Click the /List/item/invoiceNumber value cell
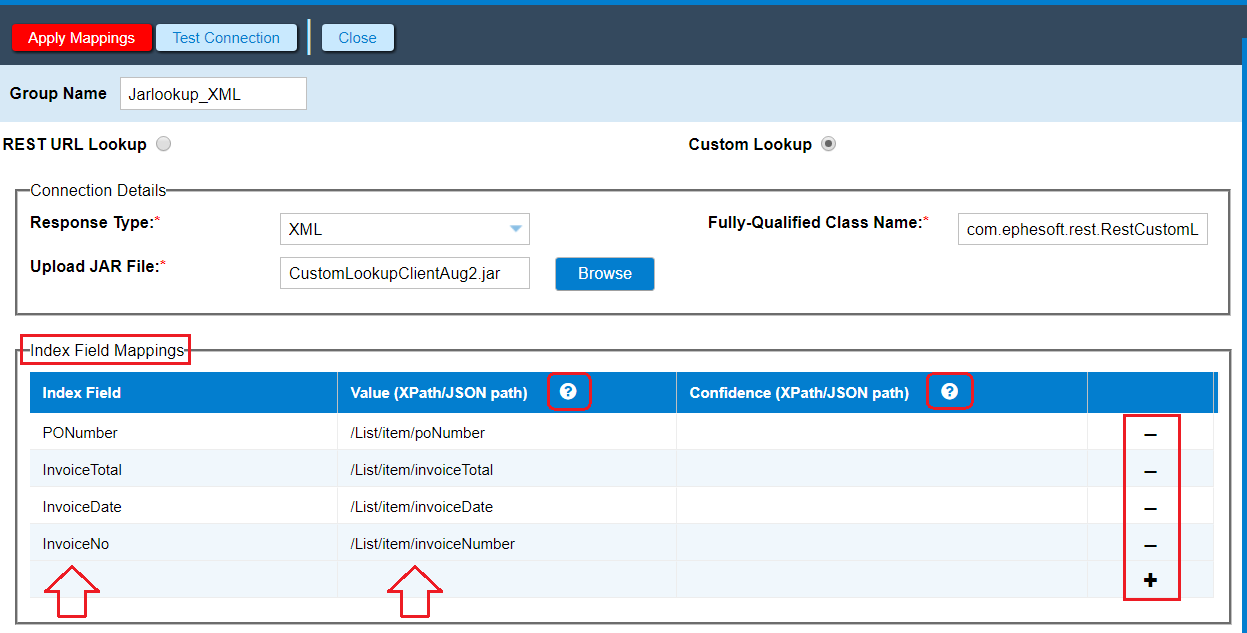Image resolution: width=1247 pixels, height=633 pixels. point(507,543)
